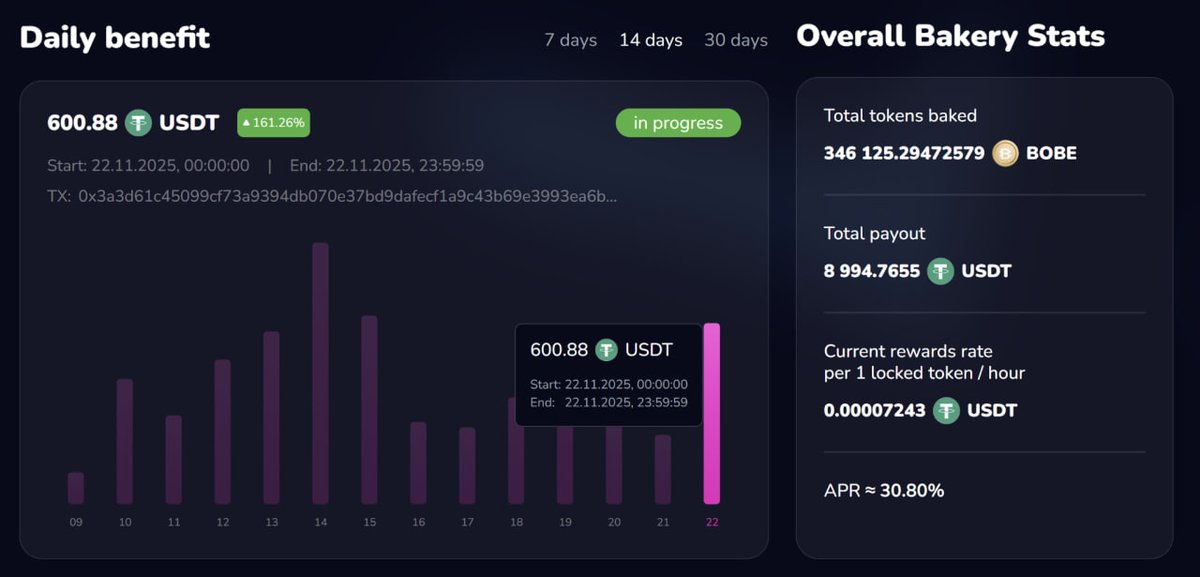Click the 161.26% percentage badge
Screen dimensions: 1200x577
(273, 123)
